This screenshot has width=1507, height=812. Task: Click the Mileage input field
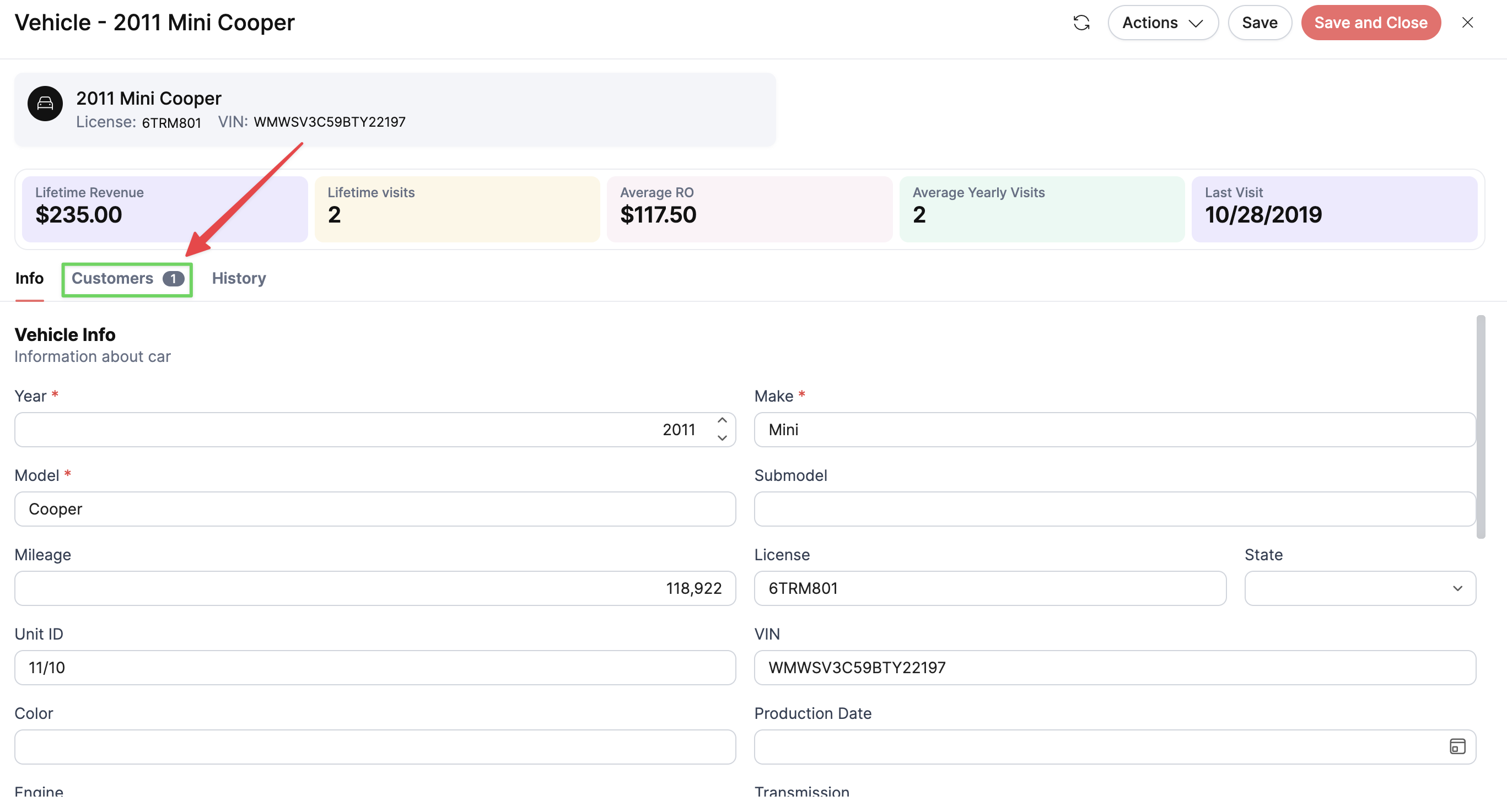click(x=375, y=588)
